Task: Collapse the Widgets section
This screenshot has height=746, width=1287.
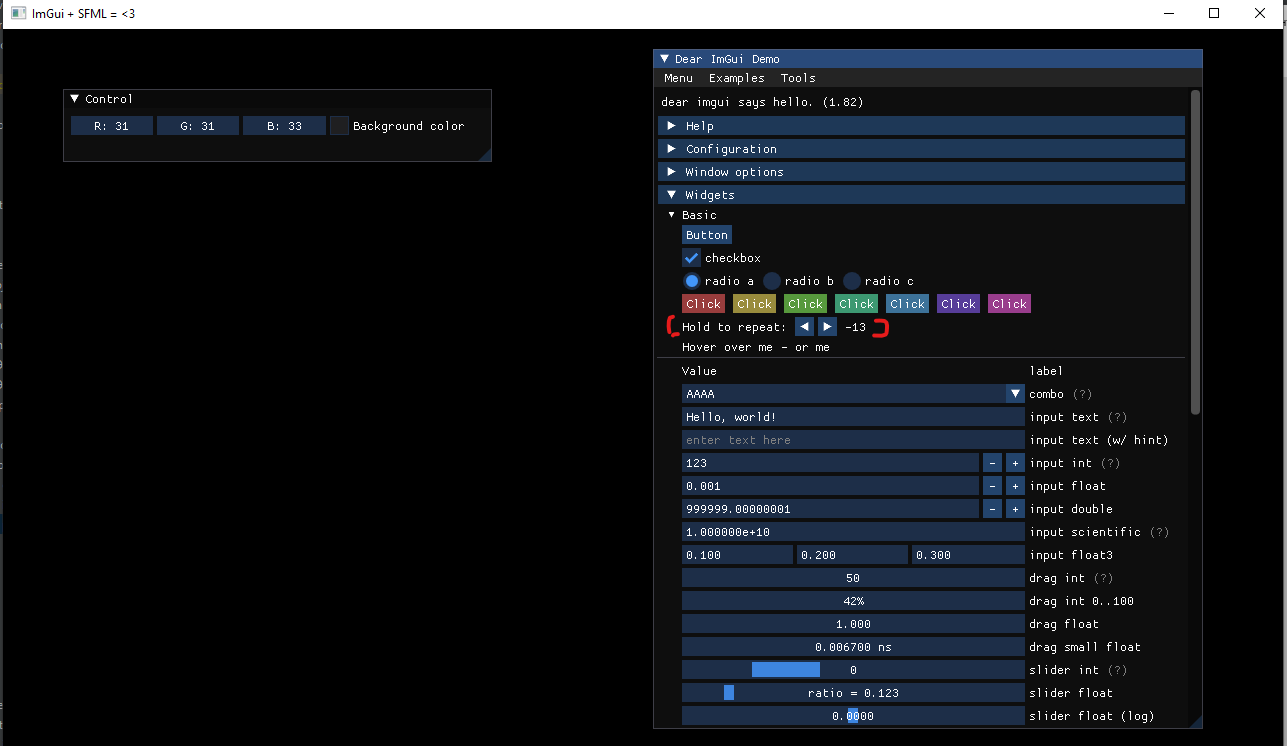Action: pyautogui.click(x=921, y=195)
